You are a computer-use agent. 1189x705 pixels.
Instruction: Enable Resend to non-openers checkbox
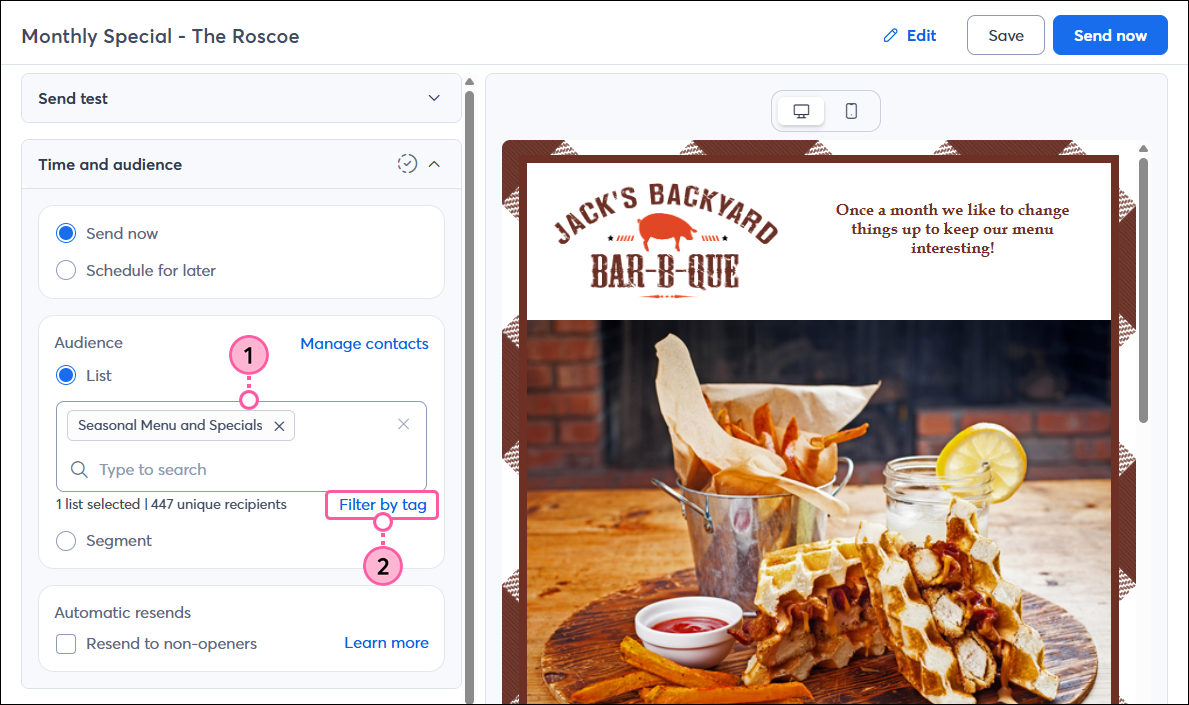[66, 644]
